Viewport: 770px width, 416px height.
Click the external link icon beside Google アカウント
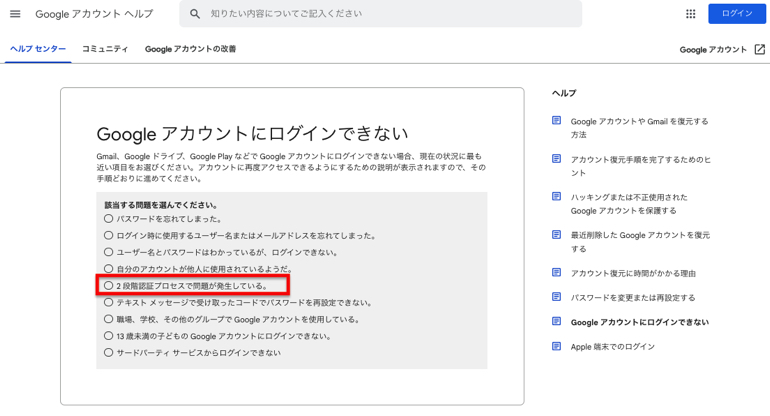tap(760, 49)
